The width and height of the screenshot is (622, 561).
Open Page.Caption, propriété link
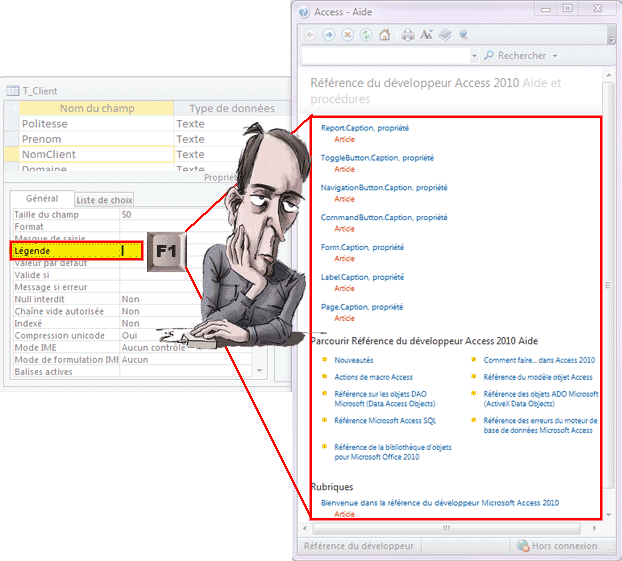pos(362,307)
